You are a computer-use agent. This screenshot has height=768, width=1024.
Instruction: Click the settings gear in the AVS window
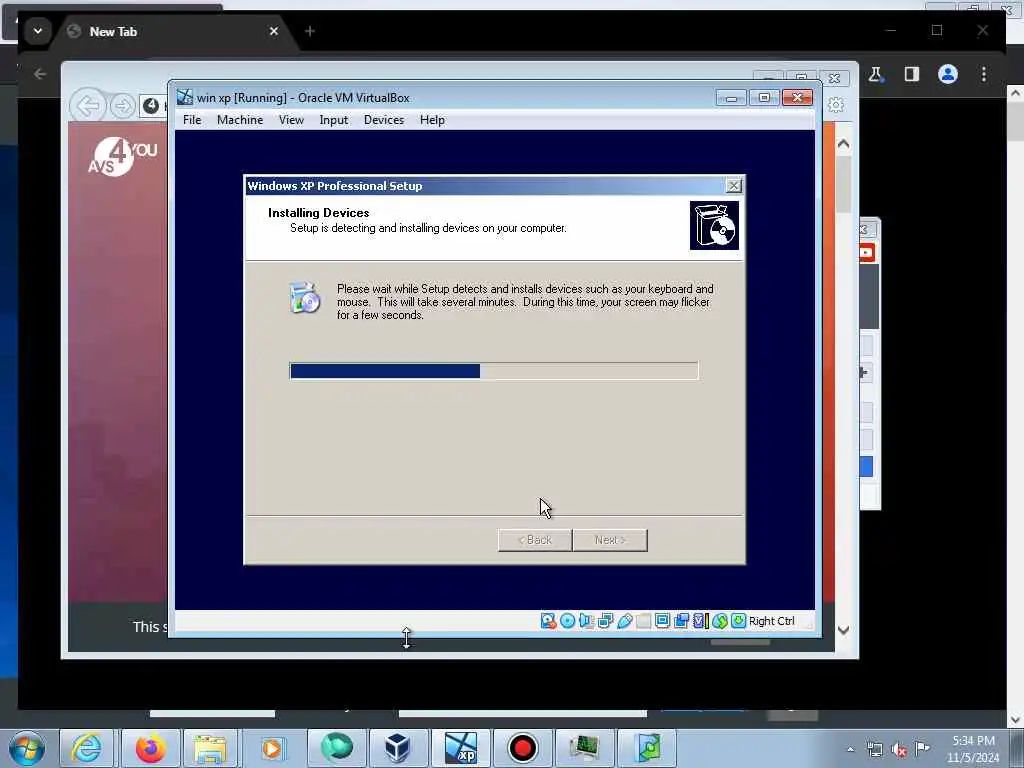pyautogui.click(x=836, y=104)
